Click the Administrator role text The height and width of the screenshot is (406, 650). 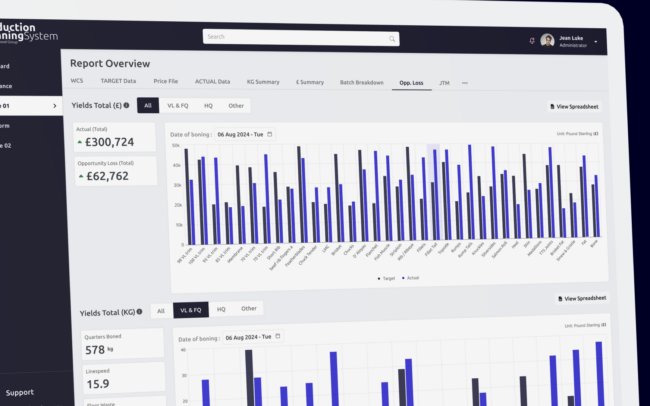573,45
